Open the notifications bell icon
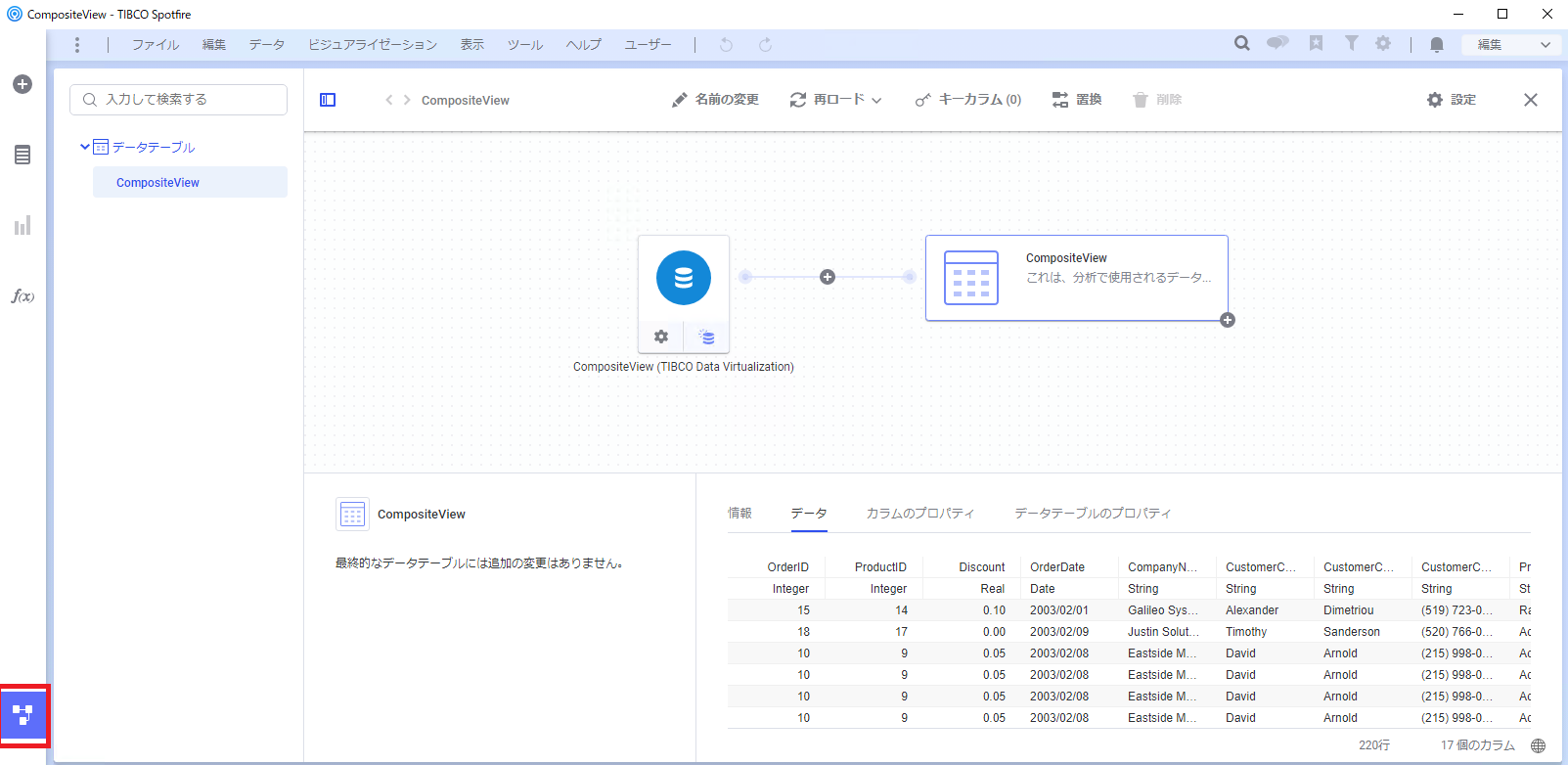The image size is (1568, 765). point(1436,44)
